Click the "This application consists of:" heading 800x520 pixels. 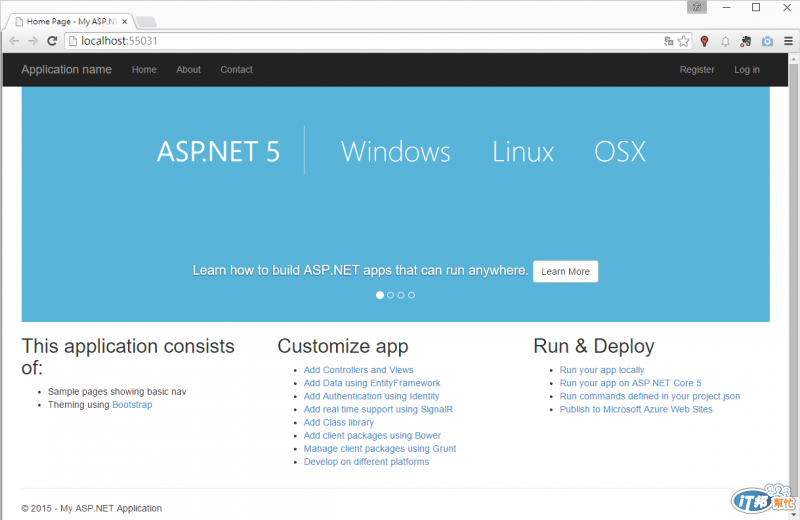[x=128, y=357]
